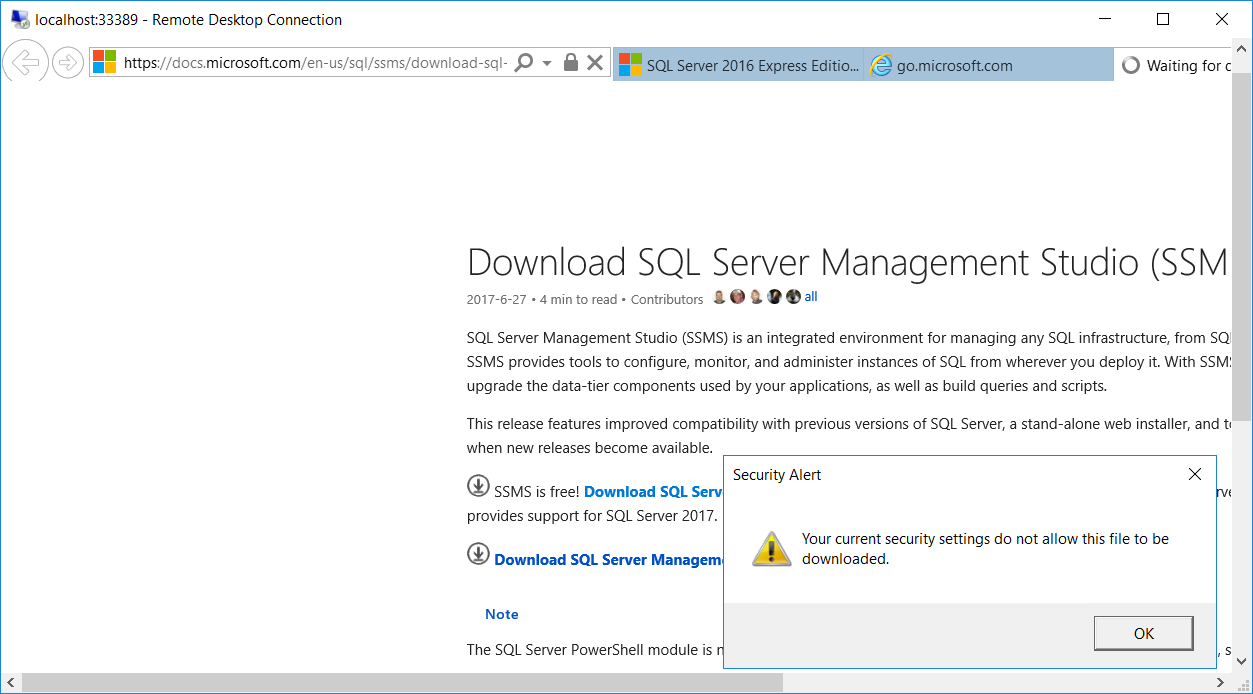Select the Waiting for loading tab
This screenshot has height=694, width=1253.
pyautogui.click(x=1174, y=65)
